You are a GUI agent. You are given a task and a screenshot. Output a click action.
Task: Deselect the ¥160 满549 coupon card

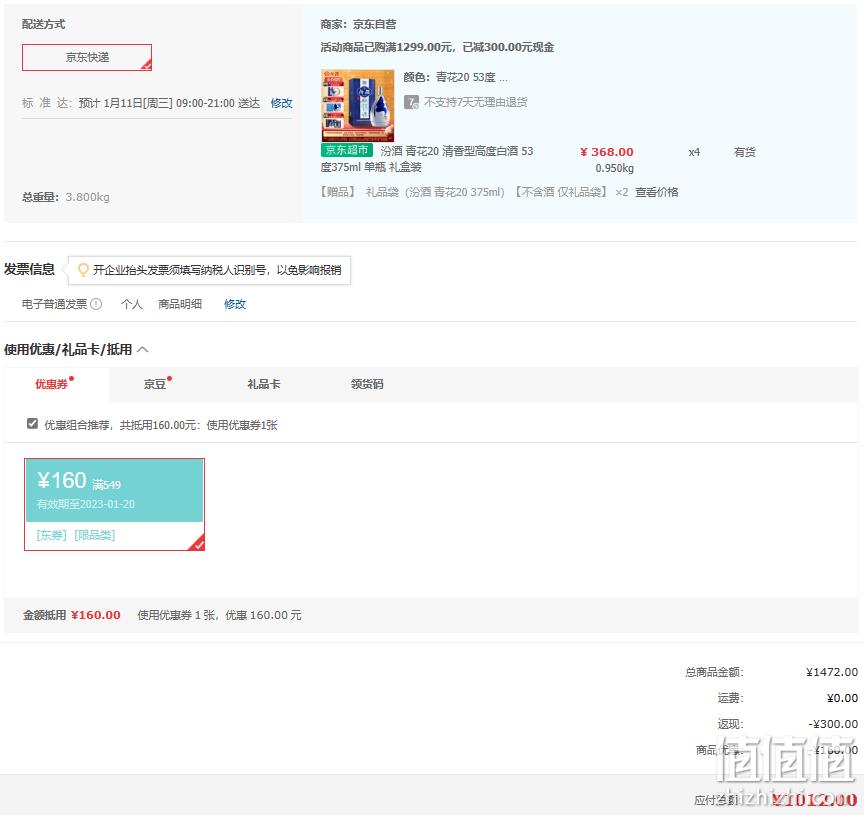pyautogui.click(x=115, y=504)
